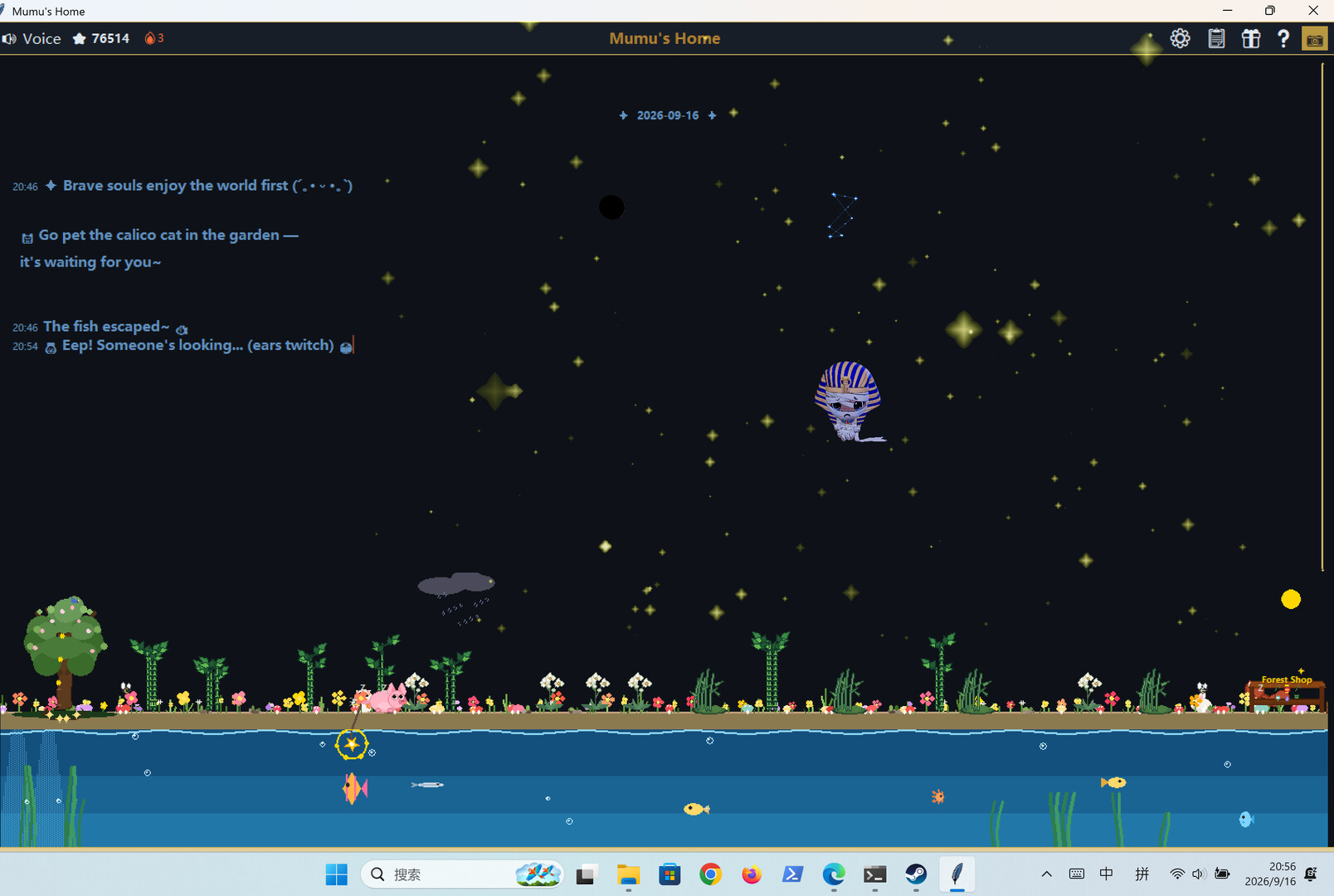The image size is (1334, 896).
Task: Toggle the Voice sound setting
Action: (x=32, y=39)
